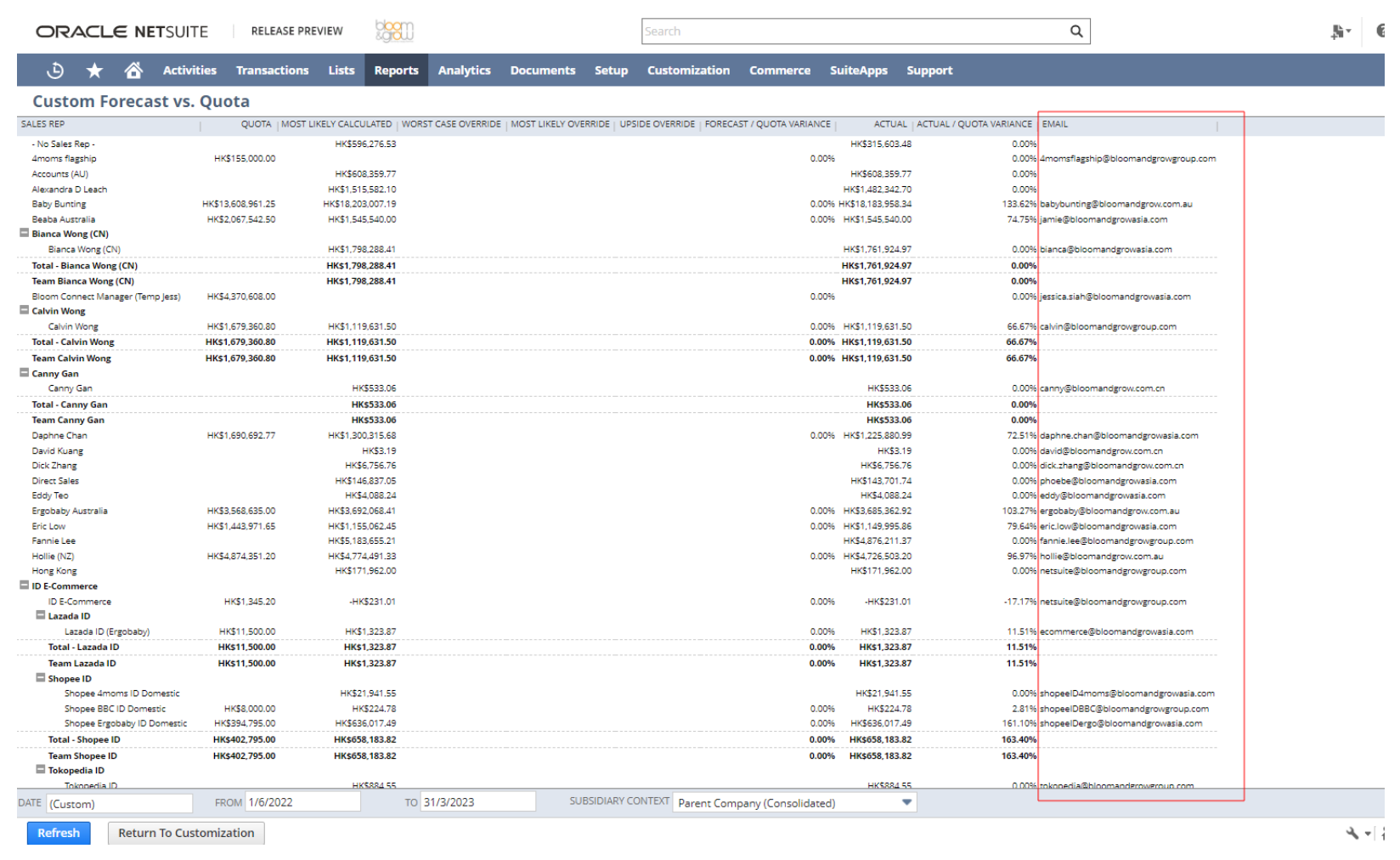Collapse the ID E-Commerce group
This screenshot has width=1400, height=860.
25,586
